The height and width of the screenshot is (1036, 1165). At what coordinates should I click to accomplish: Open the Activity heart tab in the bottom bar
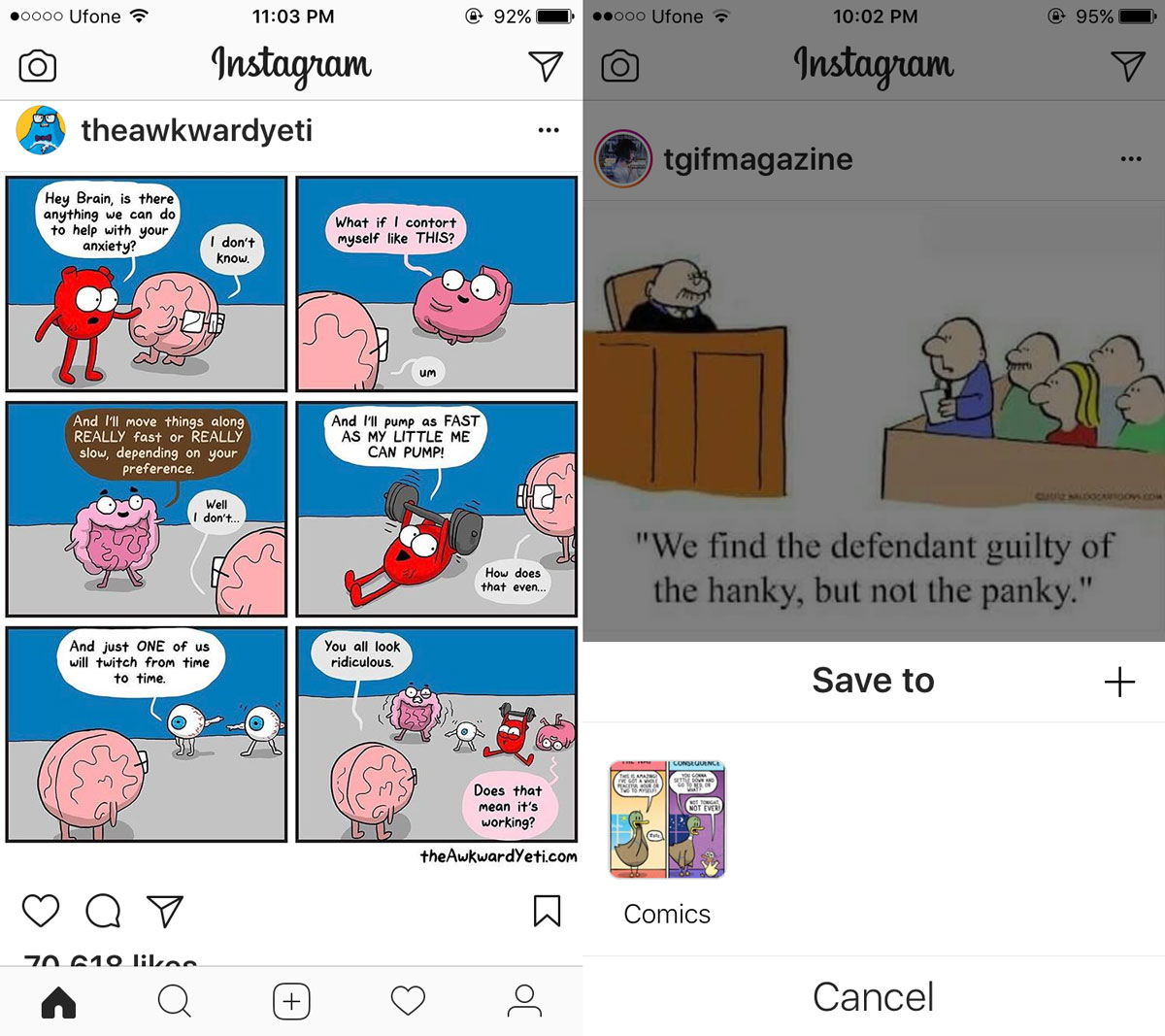tap(408, 1001)
